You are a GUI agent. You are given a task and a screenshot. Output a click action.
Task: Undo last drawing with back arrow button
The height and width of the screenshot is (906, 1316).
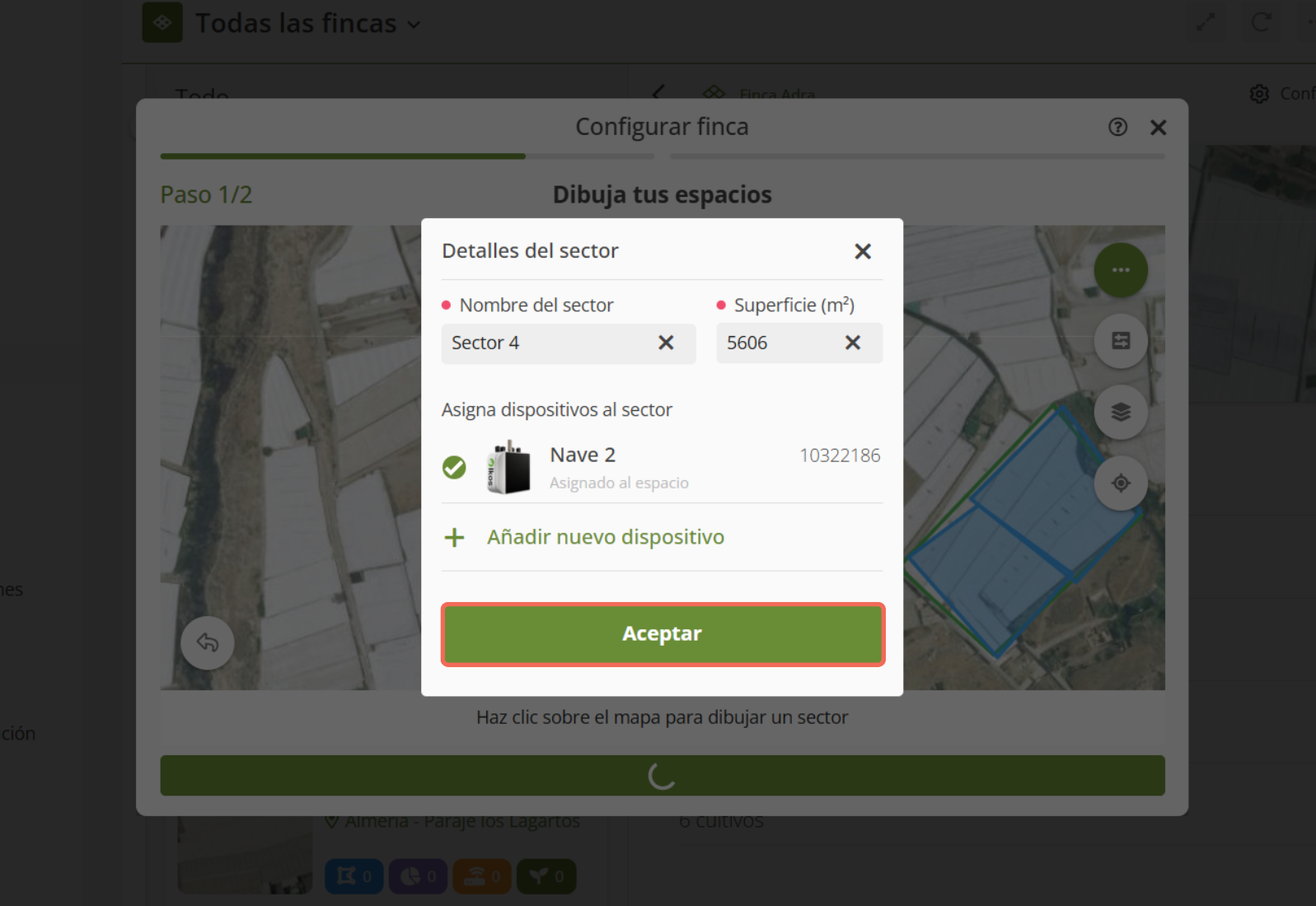pyautogui.click(x=208, y=642)
